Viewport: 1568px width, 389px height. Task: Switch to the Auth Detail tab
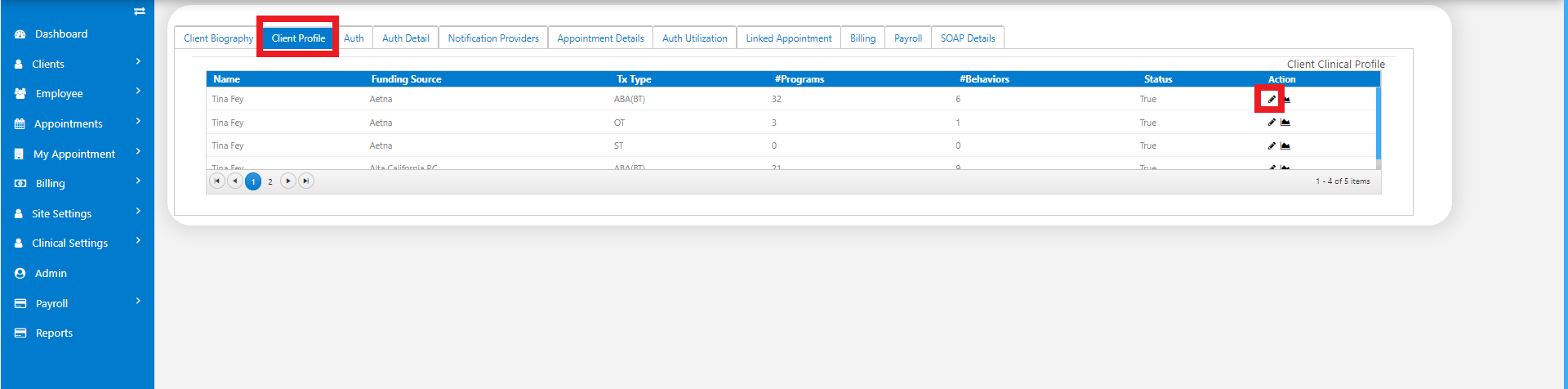click(x=405, y=38)
